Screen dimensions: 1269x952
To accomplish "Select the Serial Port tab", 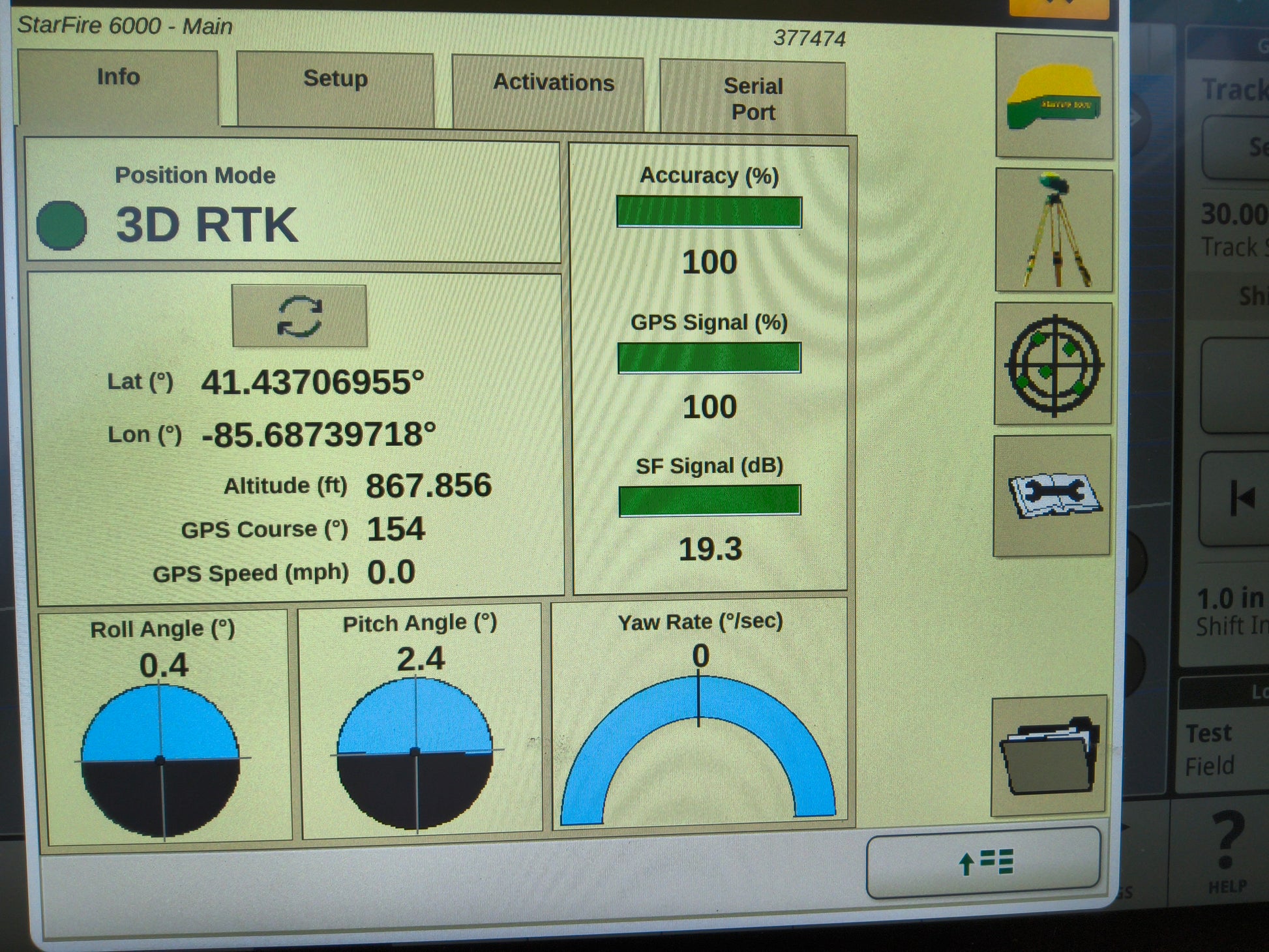I will [x=753, y=98].
